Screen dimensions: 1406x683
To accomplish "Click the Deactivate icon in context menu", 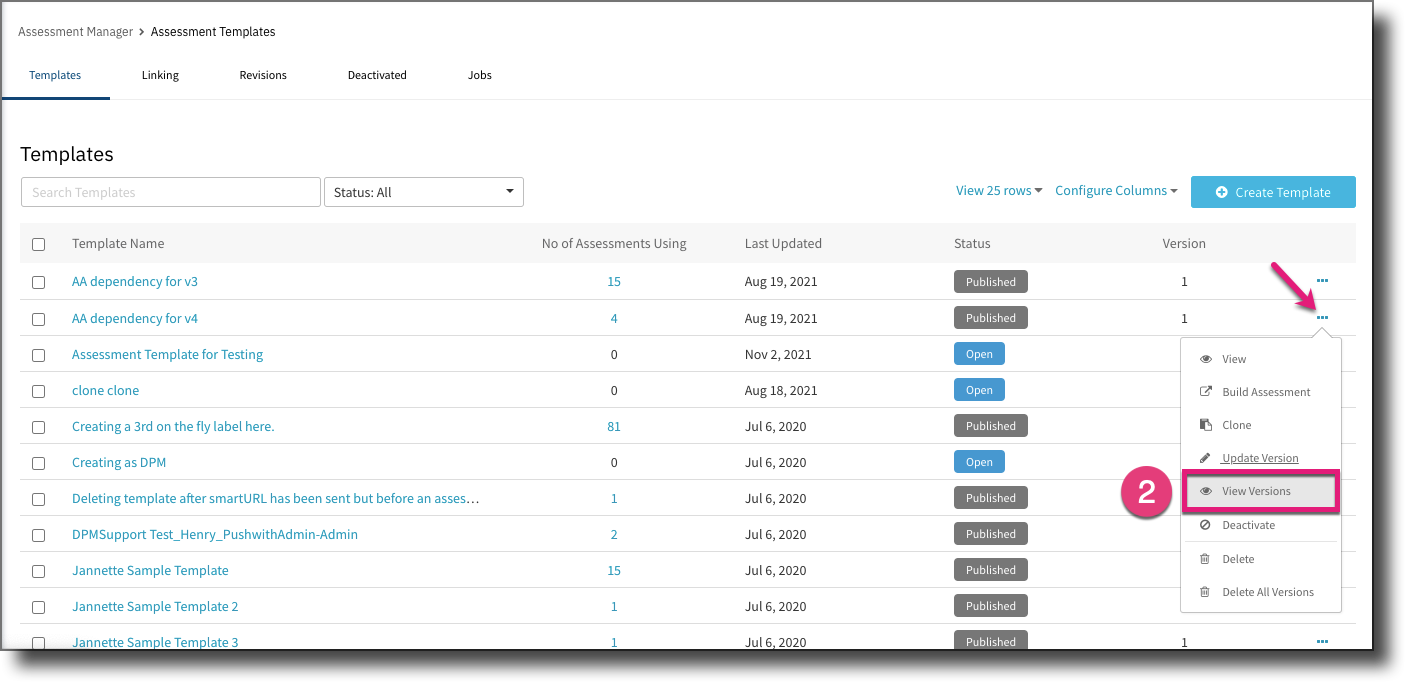I will click(1206, 524).
